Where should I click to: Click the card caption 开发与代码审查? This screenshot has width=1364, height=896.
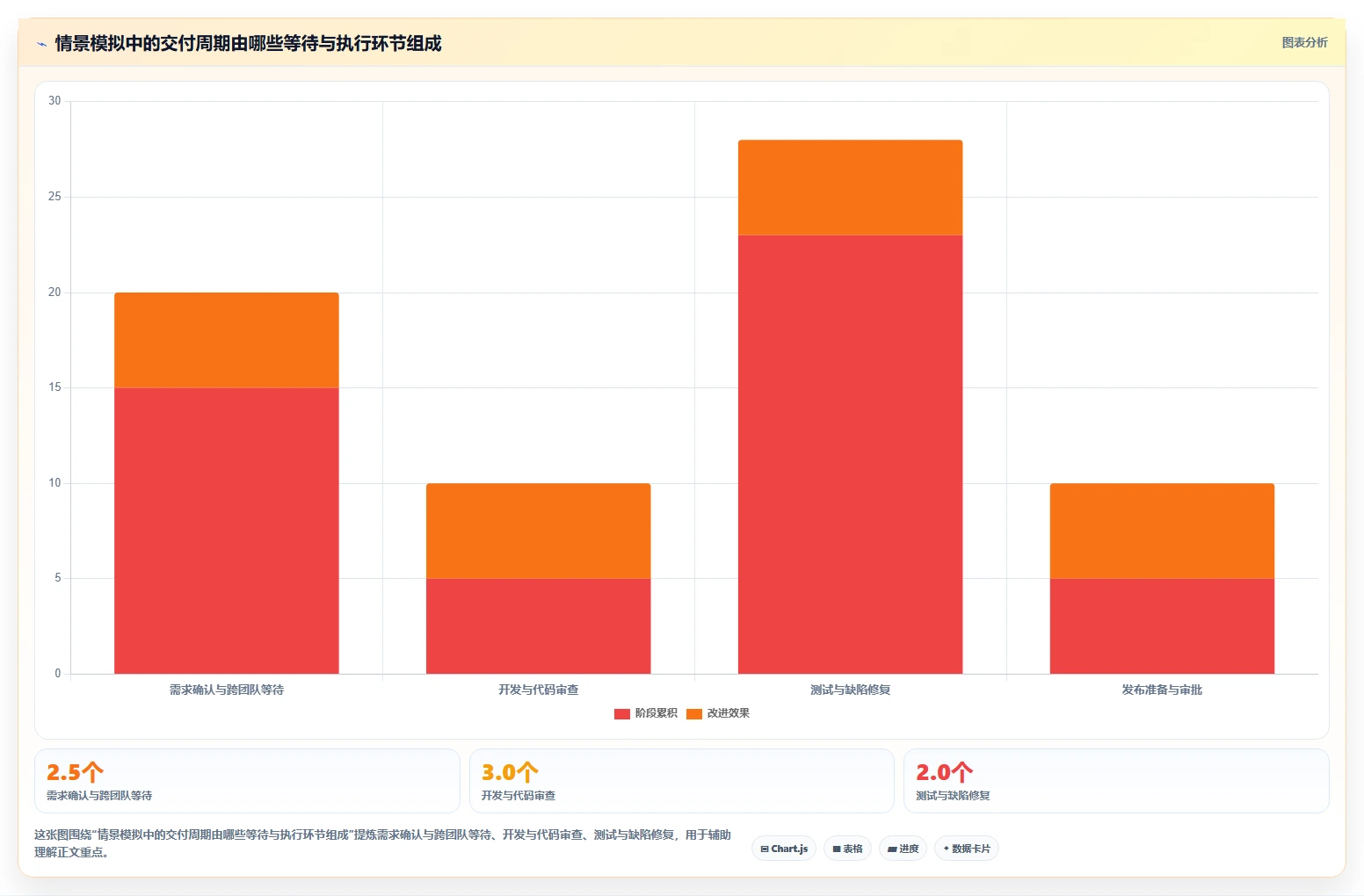pyautogui.click(x=519, y=796)
